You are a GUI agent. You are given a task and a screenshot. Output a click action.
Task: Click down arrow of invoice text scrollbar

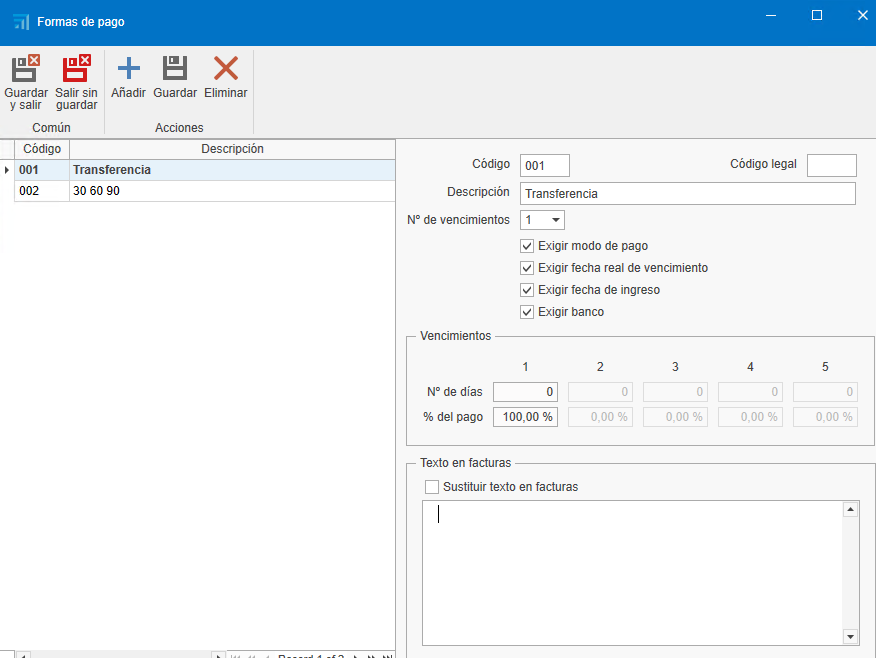coord(850,637)
